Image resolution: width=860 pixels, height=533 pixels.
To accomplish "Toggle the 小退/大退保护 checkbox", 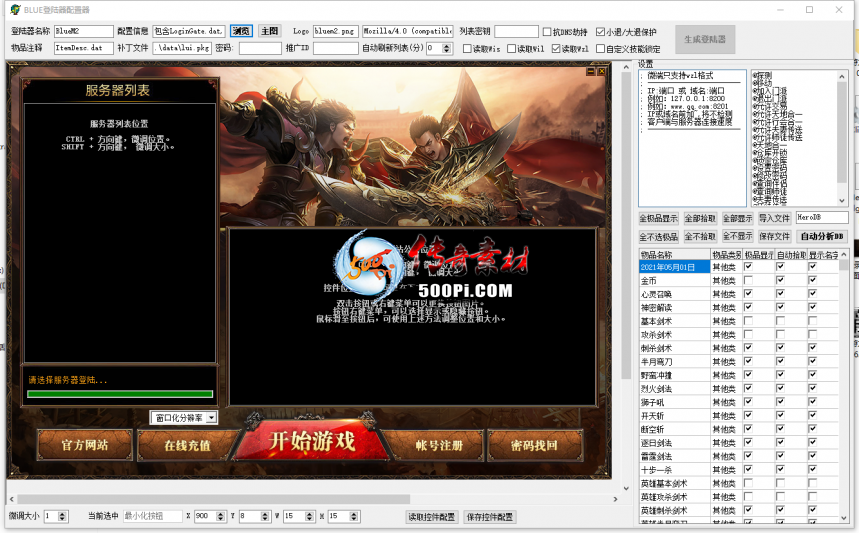I will (x=600, y=32).
